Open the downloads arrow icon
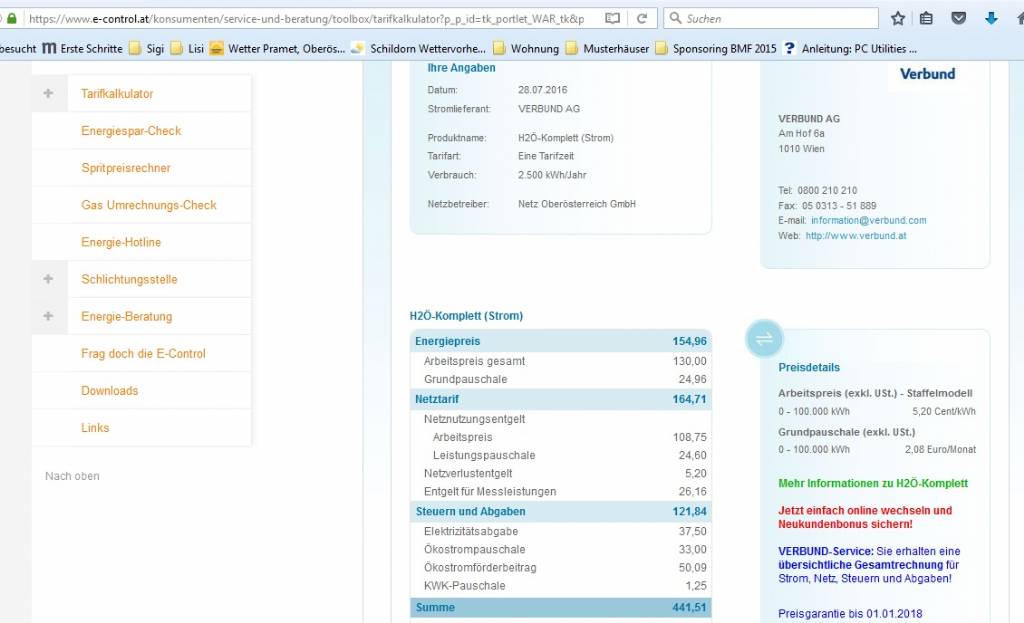The image size is (1024, 623). pos(991,18)
